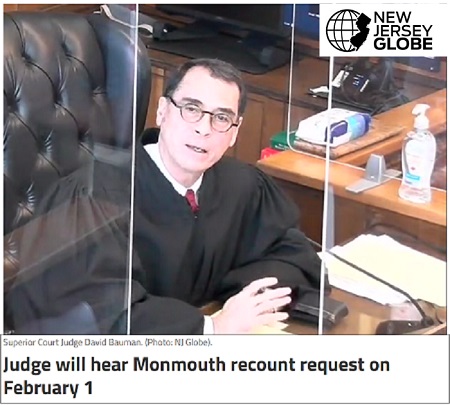Viewport: 450px width, 405px height.
Task: Click the judge's round eyeglasses in the photo
Action: [x=202, y=114]
